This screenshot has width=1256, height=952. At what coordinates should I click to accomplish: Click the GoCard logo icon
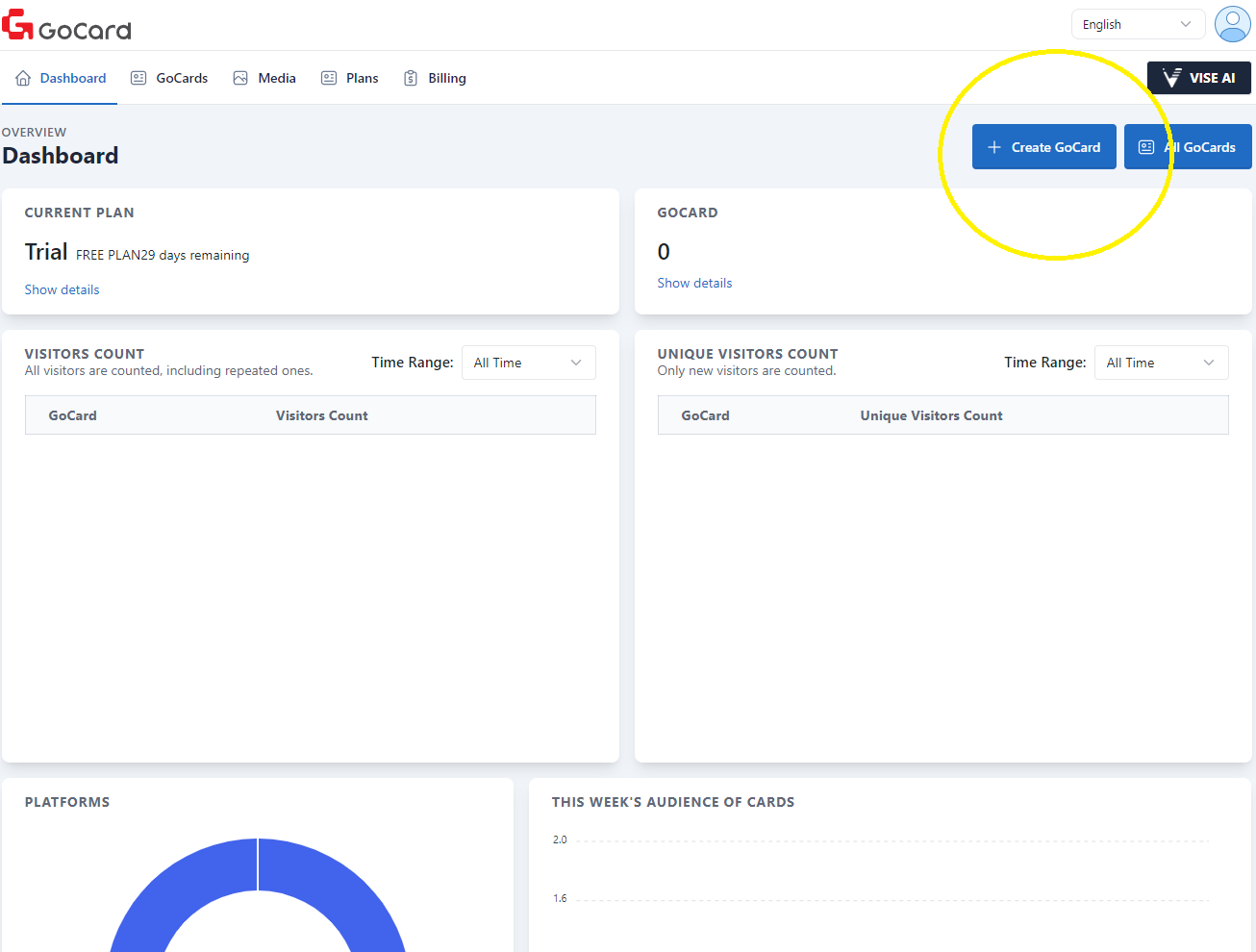(18, 25)
